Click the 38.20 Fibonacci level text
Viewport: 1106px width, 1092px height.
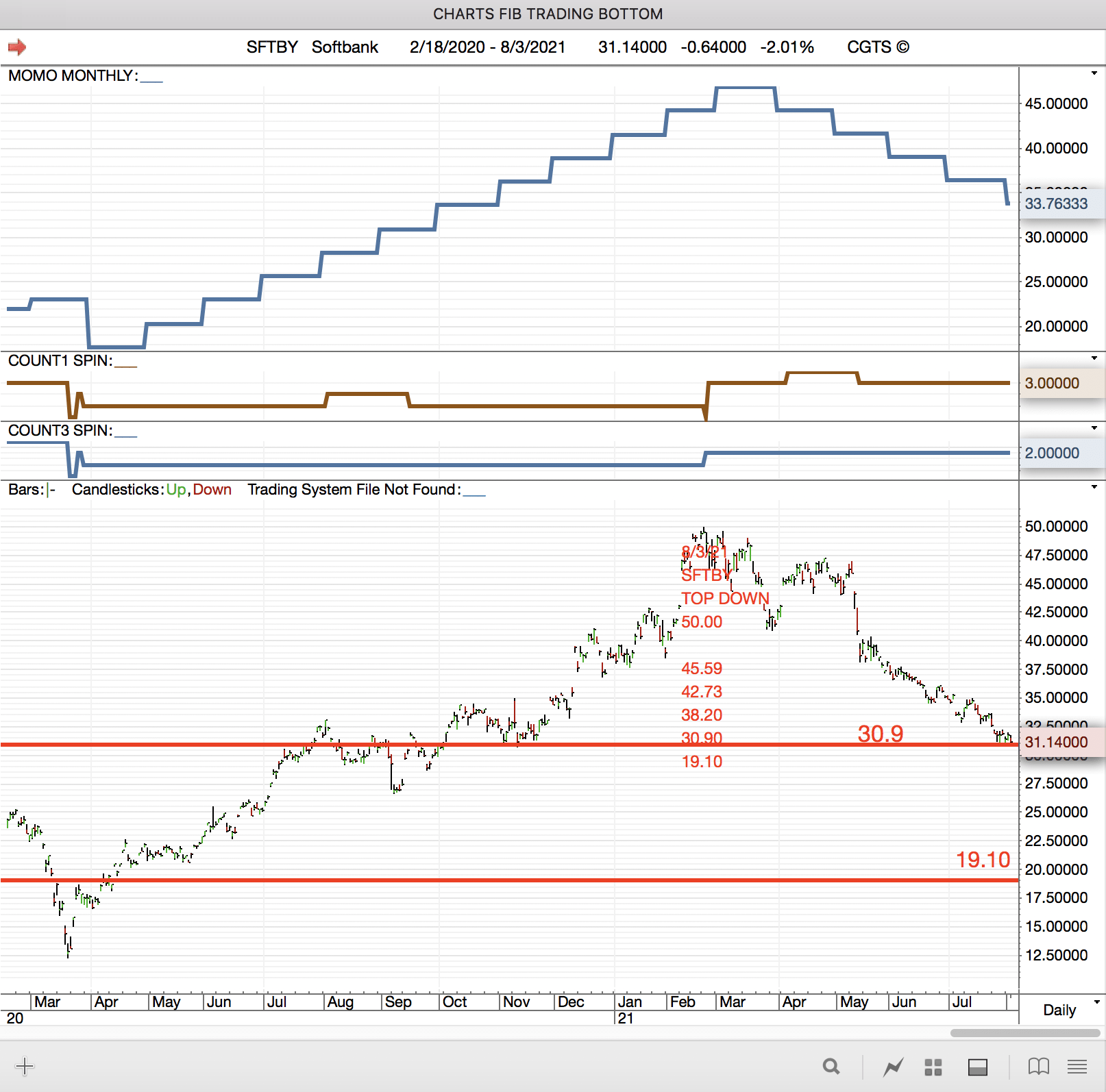pos(702,715)
